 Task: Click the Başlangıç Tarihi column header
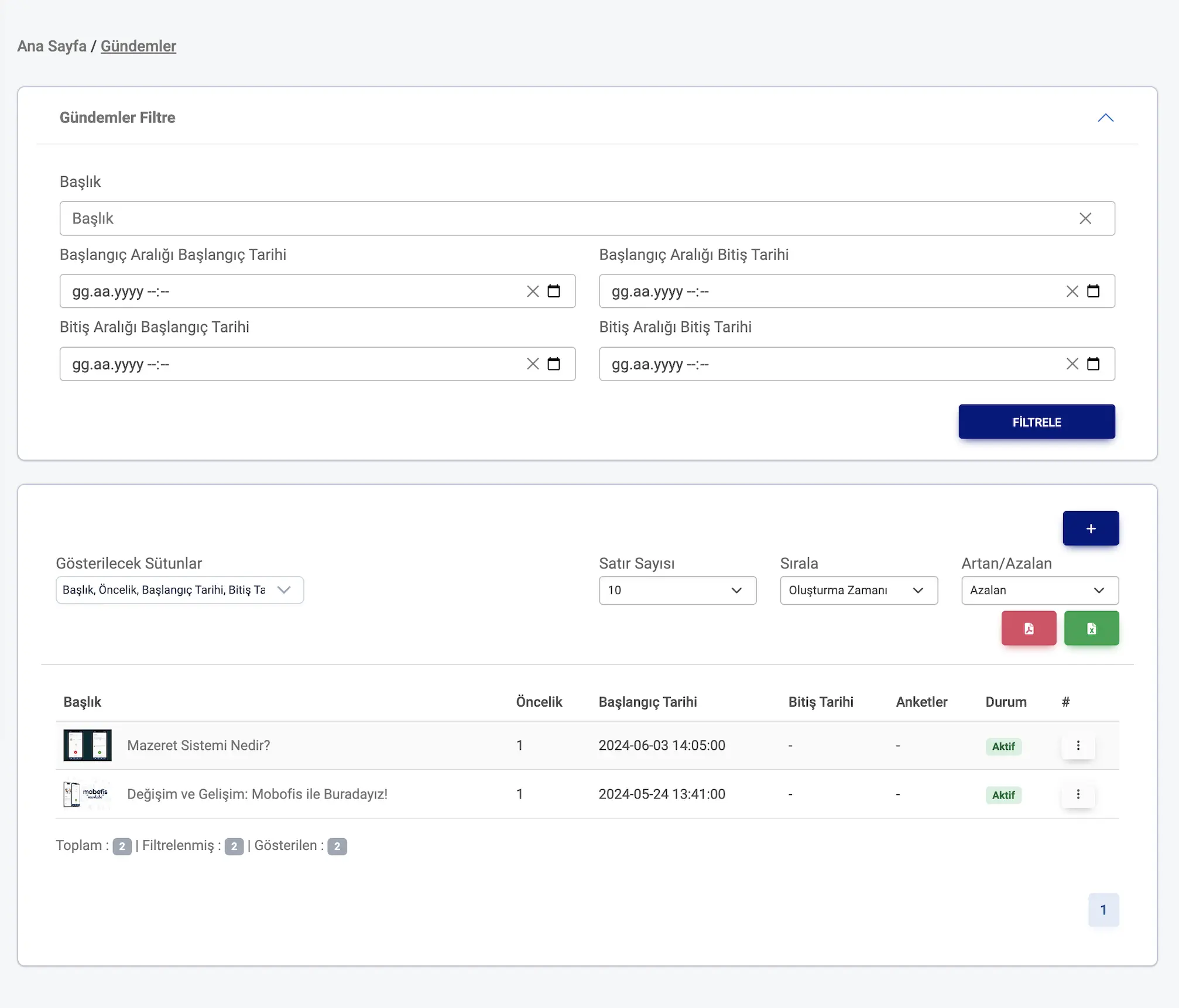coord(647,702)
